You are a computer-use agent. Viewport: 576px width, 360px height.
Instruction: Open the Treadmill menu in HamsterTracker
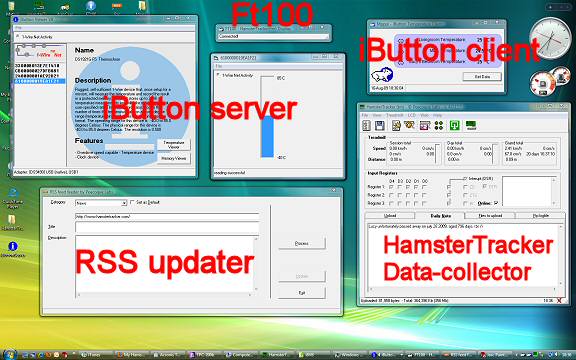395,115
